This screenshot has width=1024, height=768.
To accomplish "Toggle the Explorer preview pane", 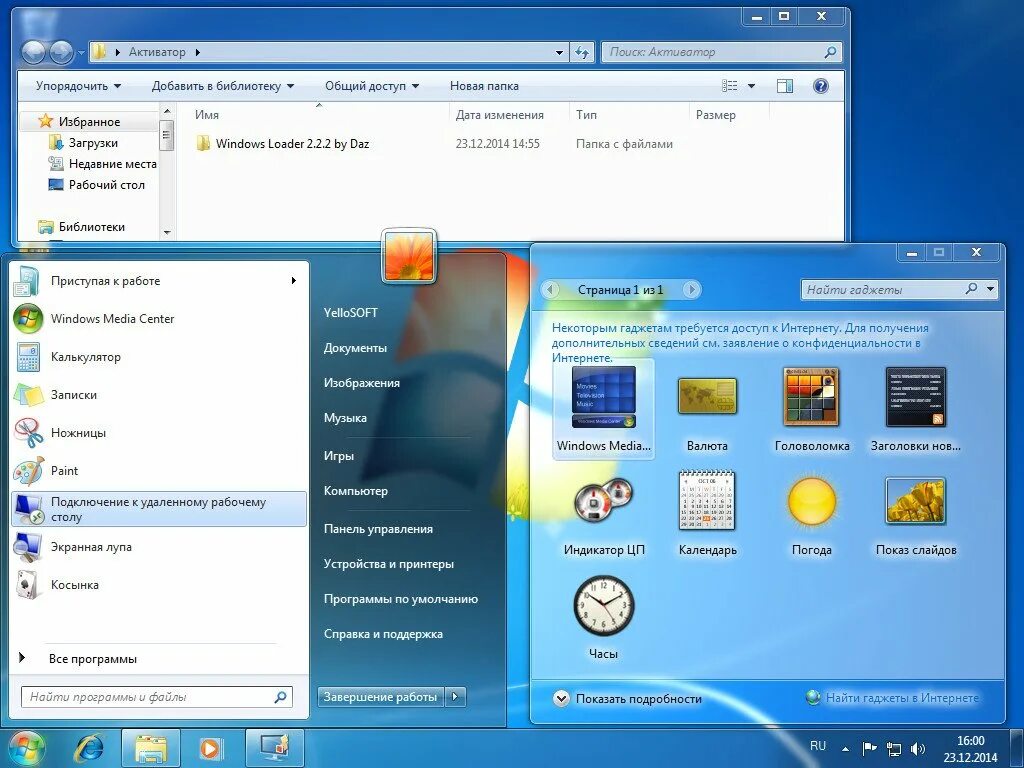I will (x=784, y=86).
